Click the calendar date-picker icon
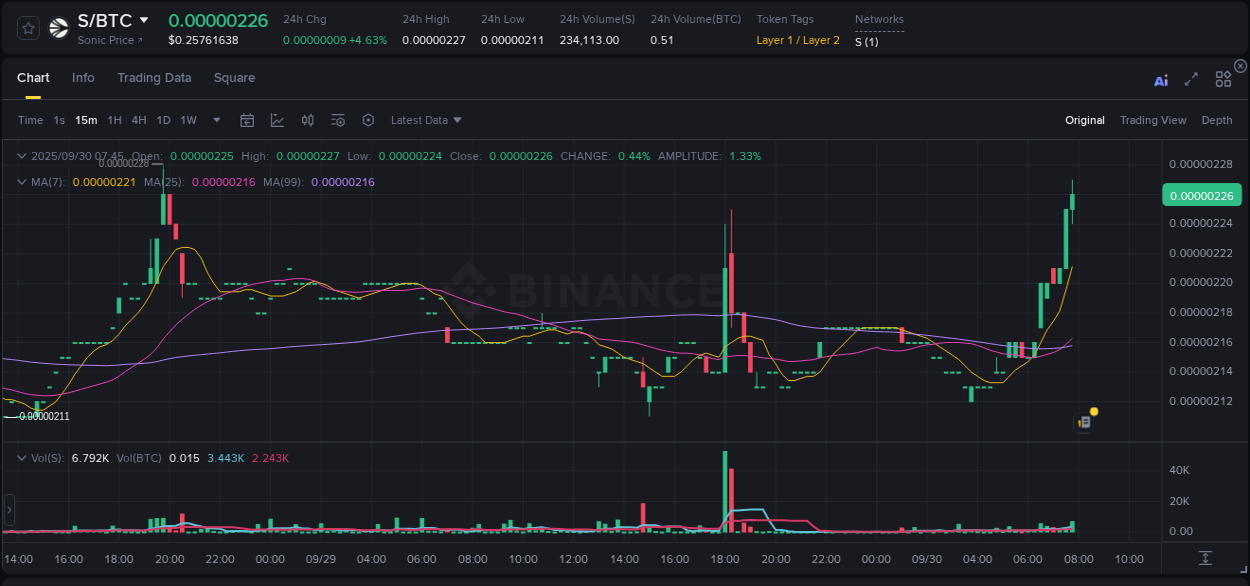1250x586 pixels. click(247, 119)
